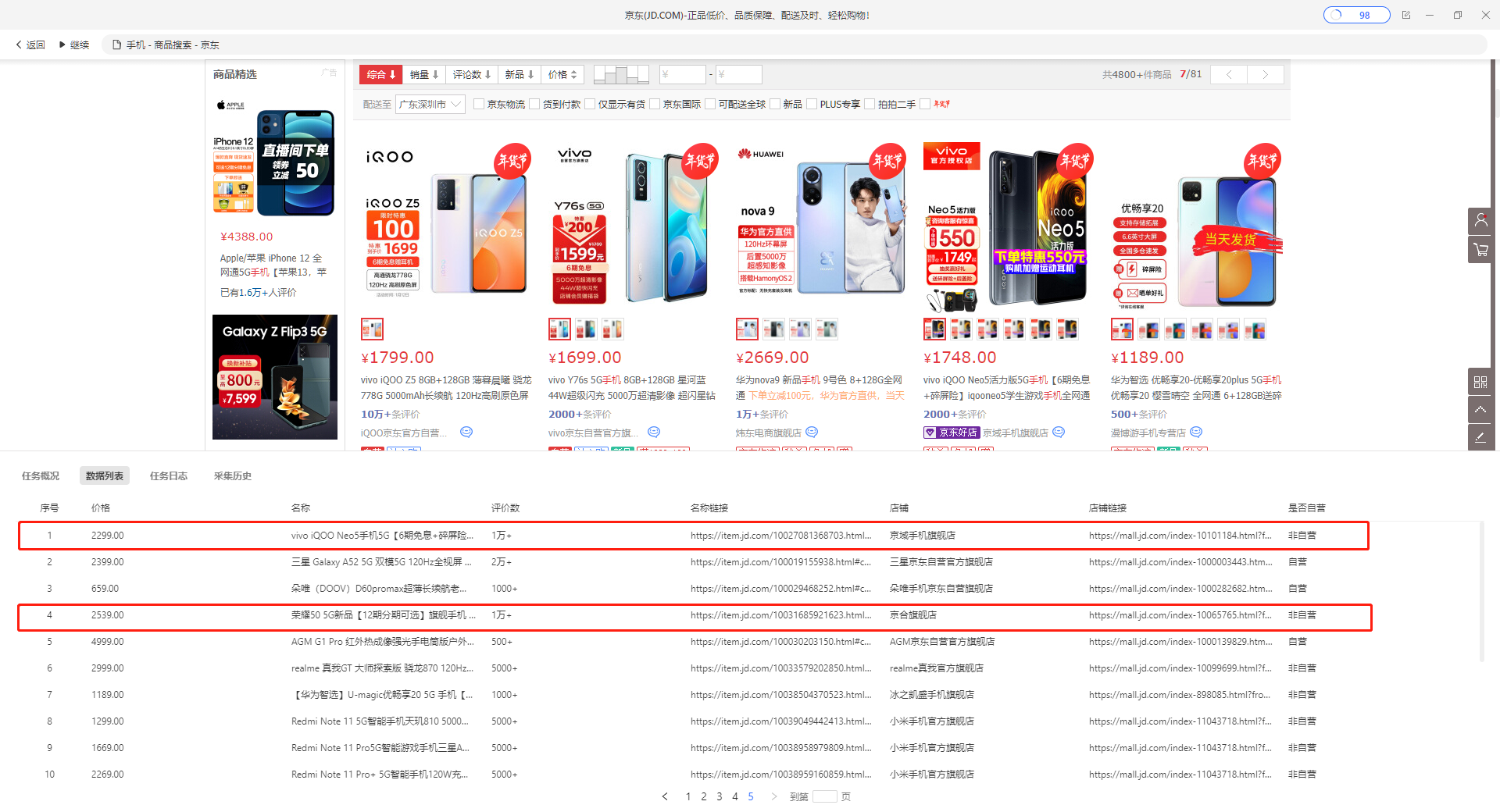
Task: Switch to 任务日志 tab
Action: click(169, 475)
